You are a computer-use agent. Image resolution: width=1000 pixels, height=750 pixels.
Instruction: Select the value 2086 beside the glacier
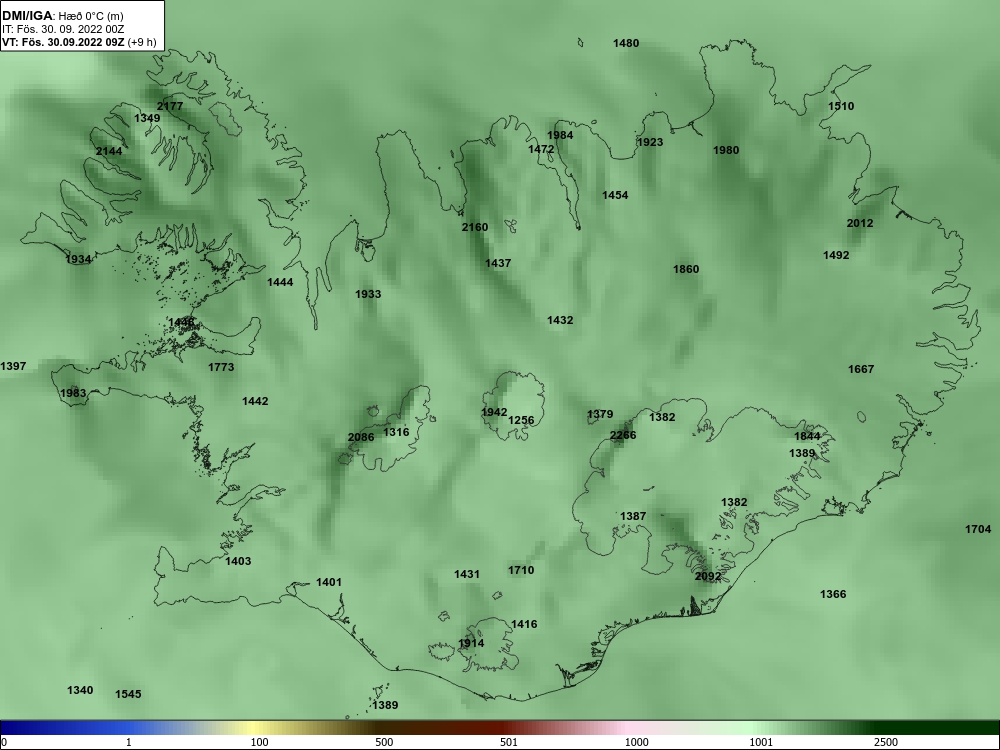[361, 438]
